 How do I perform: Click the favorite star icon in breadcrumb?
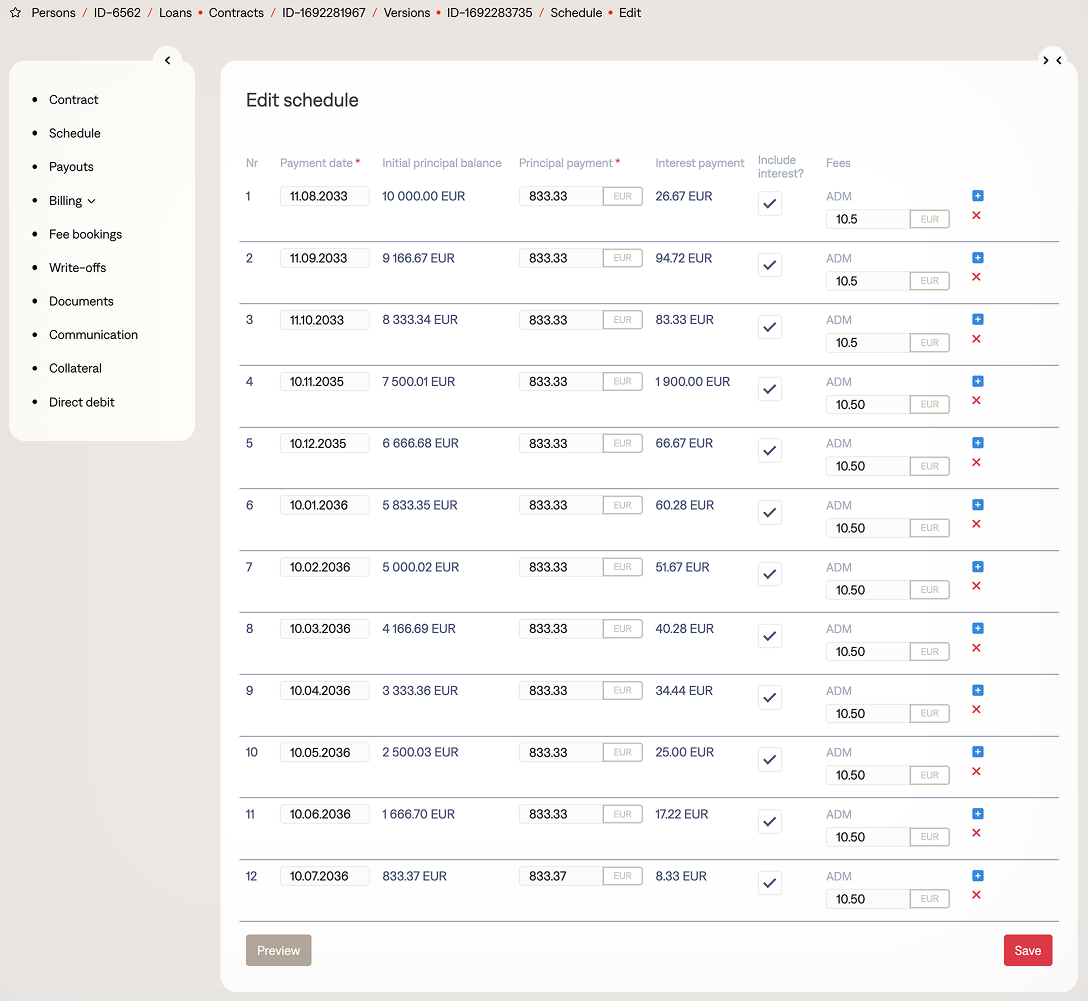15,13
